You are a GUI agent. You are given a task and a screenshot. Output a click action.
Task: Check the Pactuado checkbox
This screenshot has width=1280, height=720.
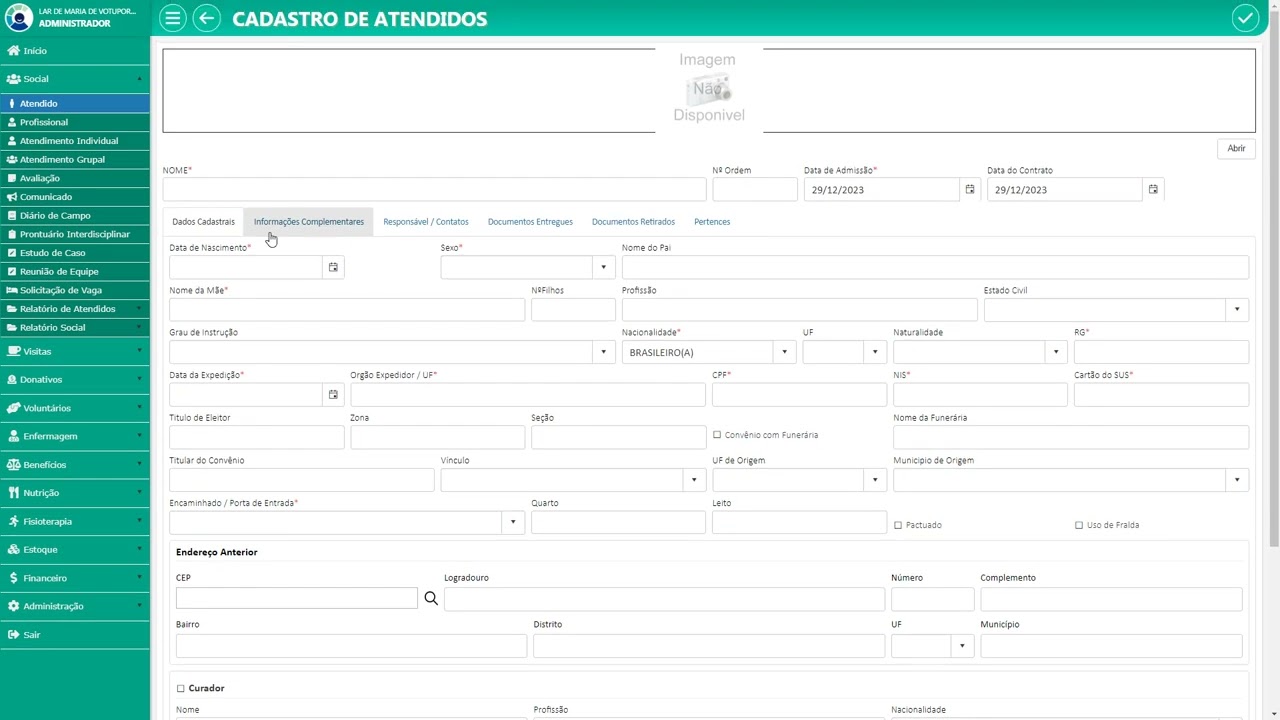[898, 525]
